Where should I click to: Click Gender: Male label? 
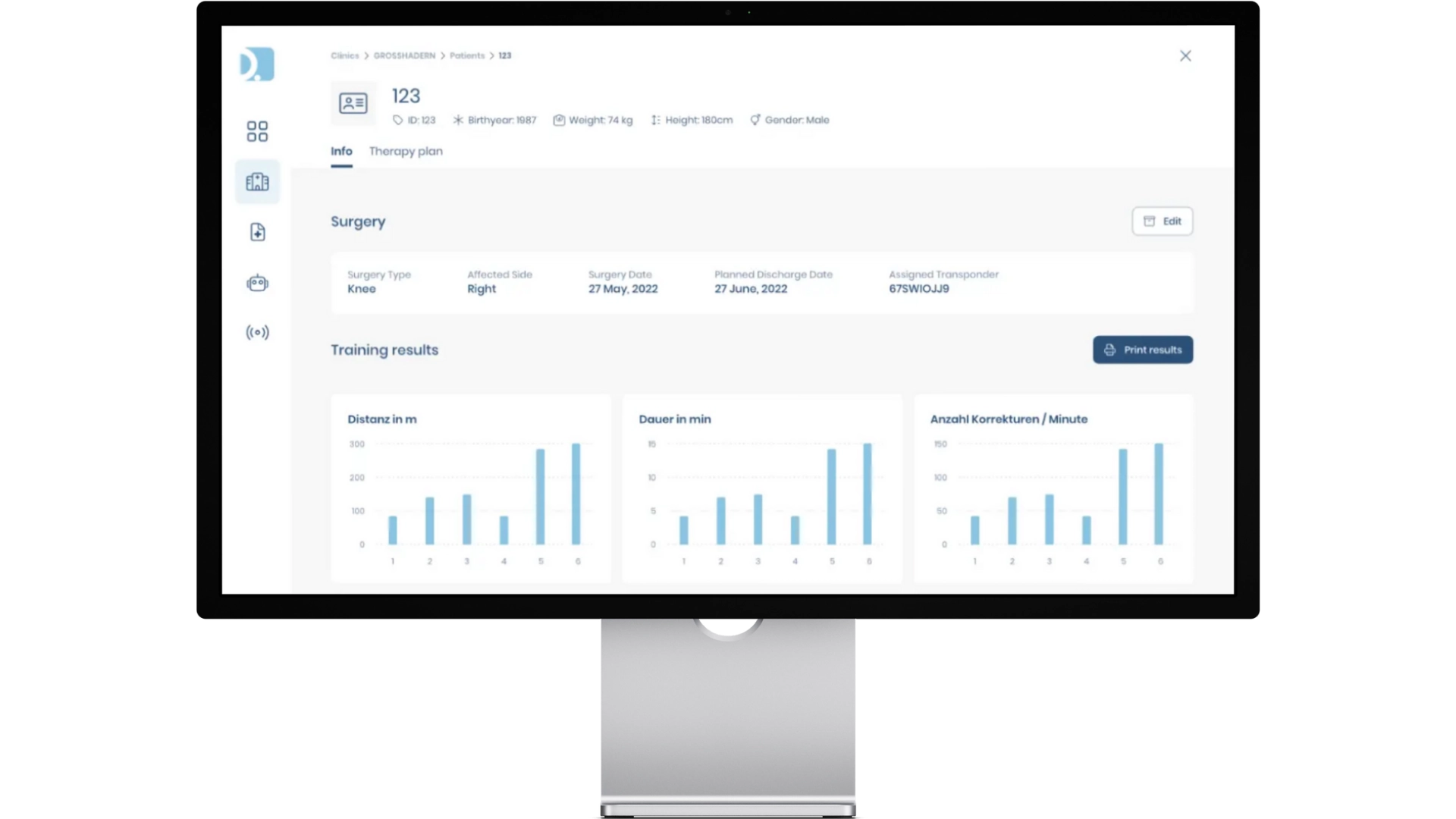click(797, 120)
